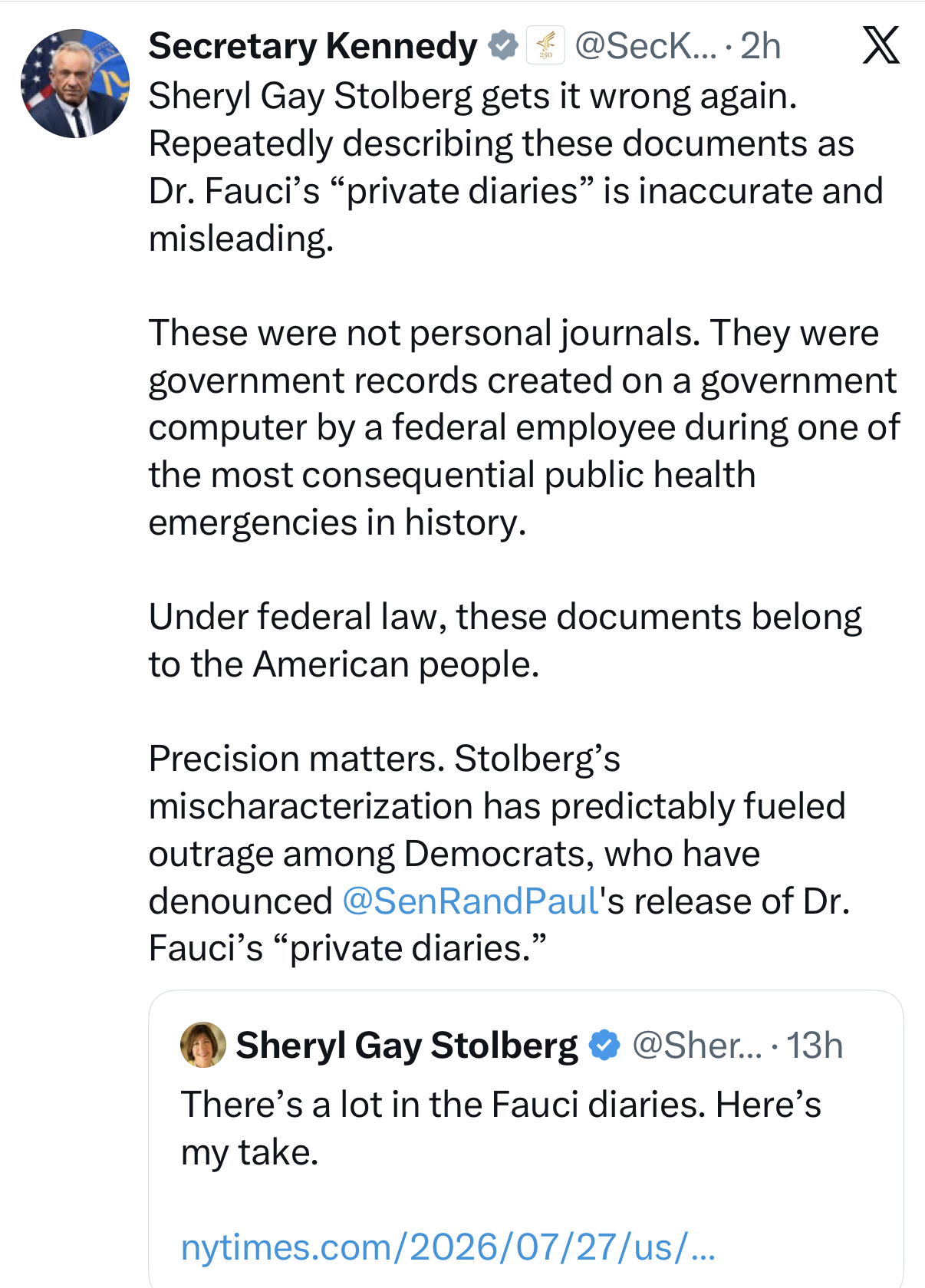Click the @Sher... handle in quoted post
The width and height of the screenshot is (925, 1288).
pyautogui.click(x=697, y=1045)
